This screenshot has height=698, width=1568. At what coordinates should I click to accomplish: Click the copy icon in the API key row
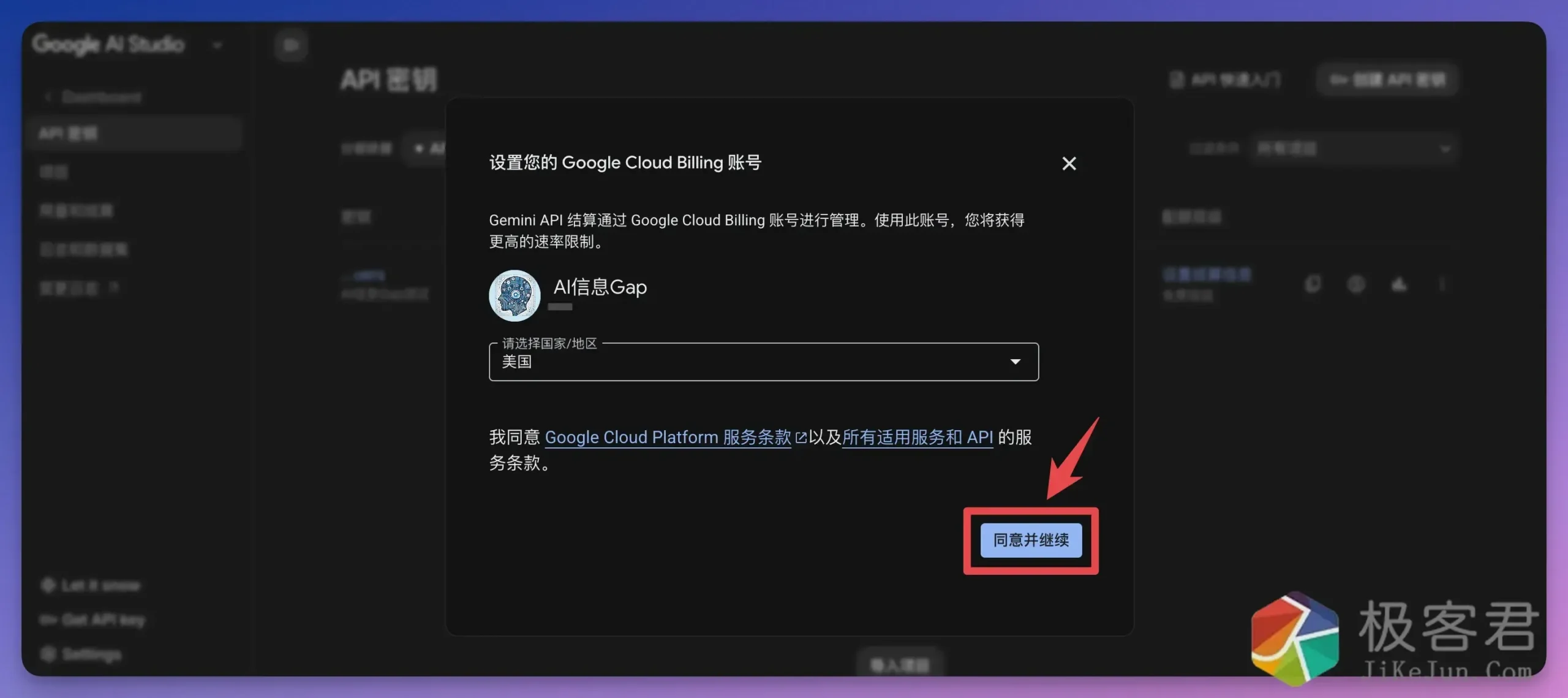(x=1313, y=284)
